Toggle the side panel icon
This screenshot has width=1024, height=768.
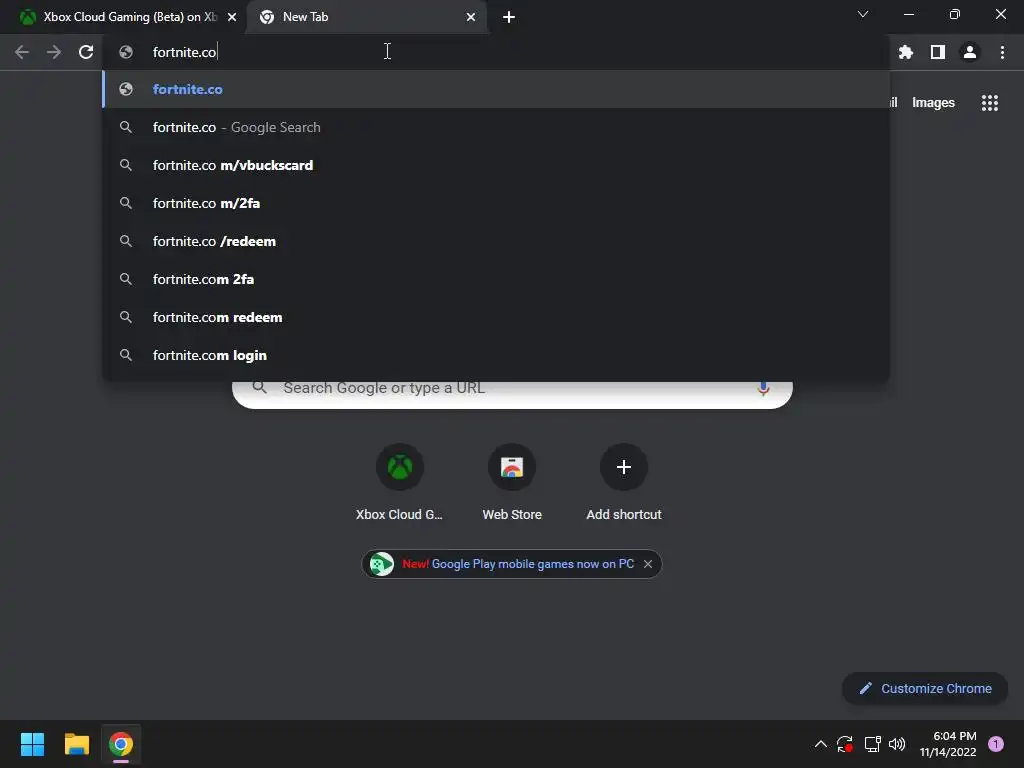938,52
